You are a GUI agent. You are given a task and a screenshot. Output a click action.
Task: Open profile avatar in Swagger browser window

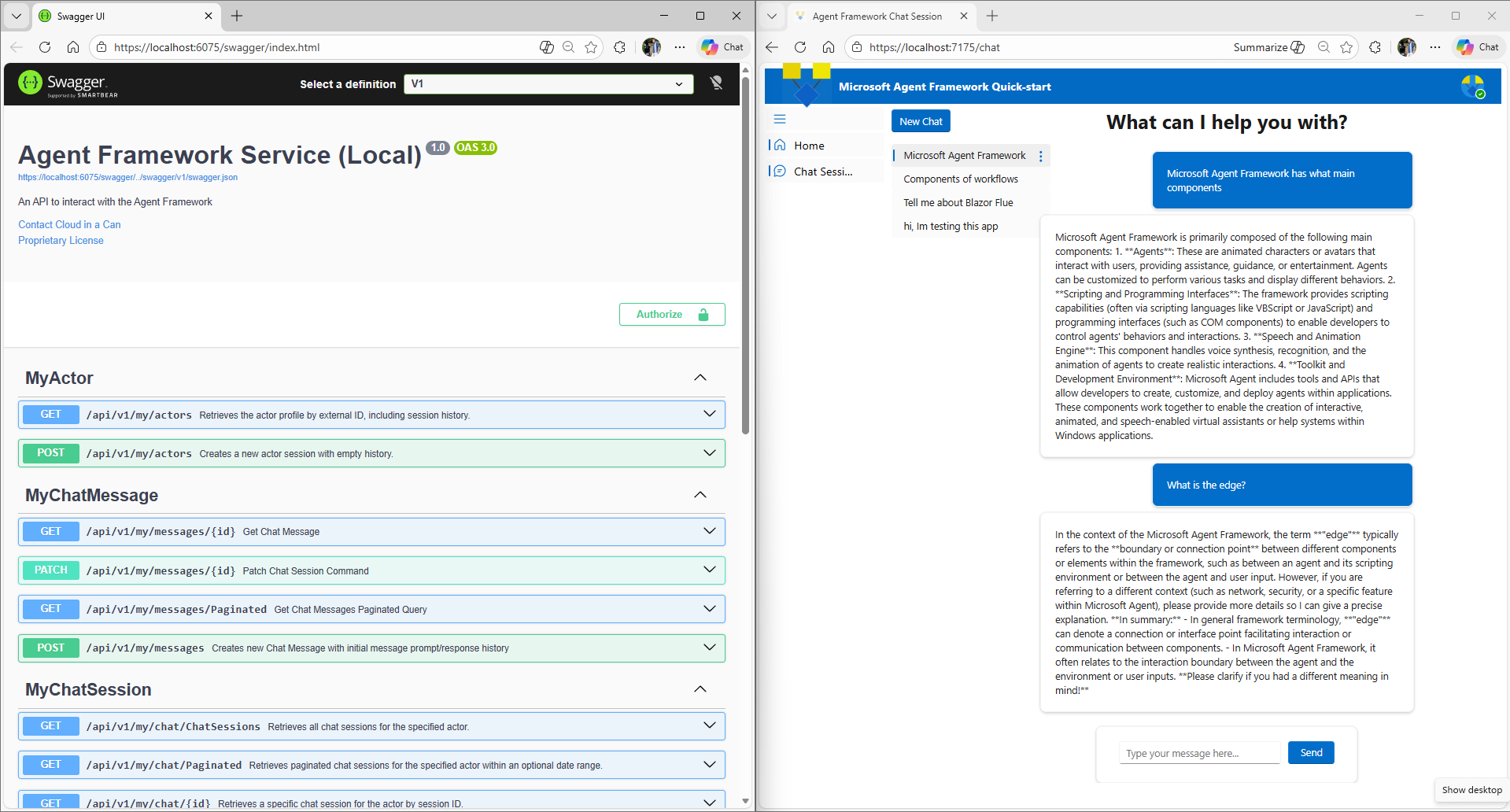652,47
